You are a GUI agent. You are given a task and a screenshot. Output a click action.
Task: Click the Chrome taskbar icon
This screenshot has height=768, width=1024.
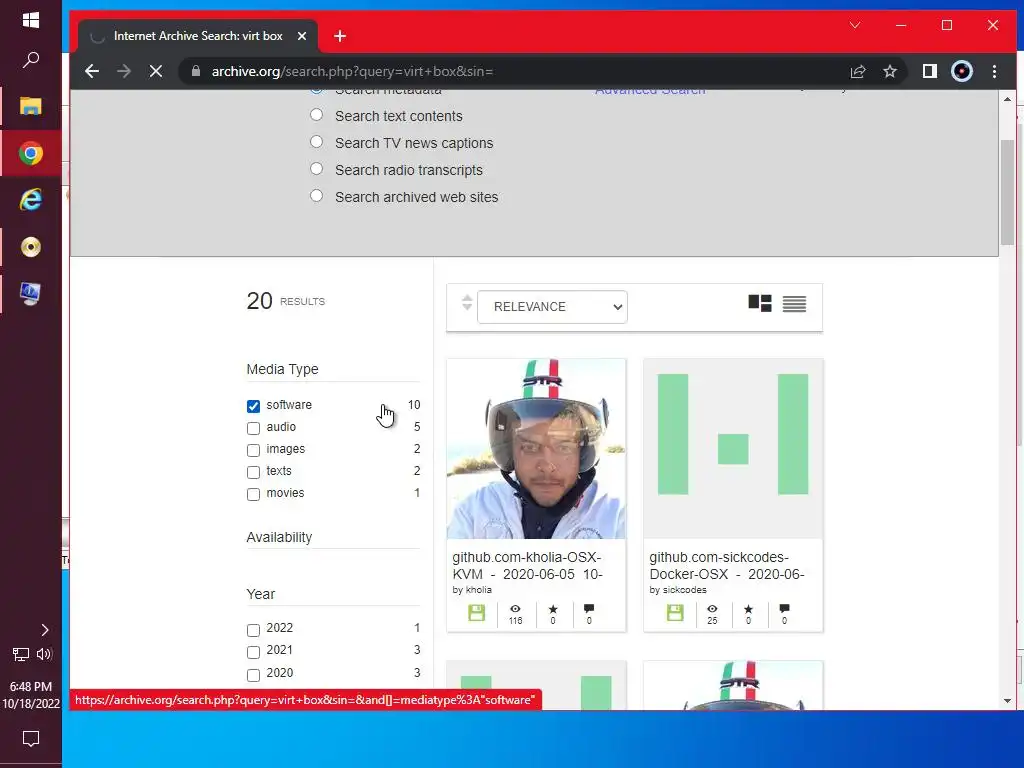pos(31,153)
